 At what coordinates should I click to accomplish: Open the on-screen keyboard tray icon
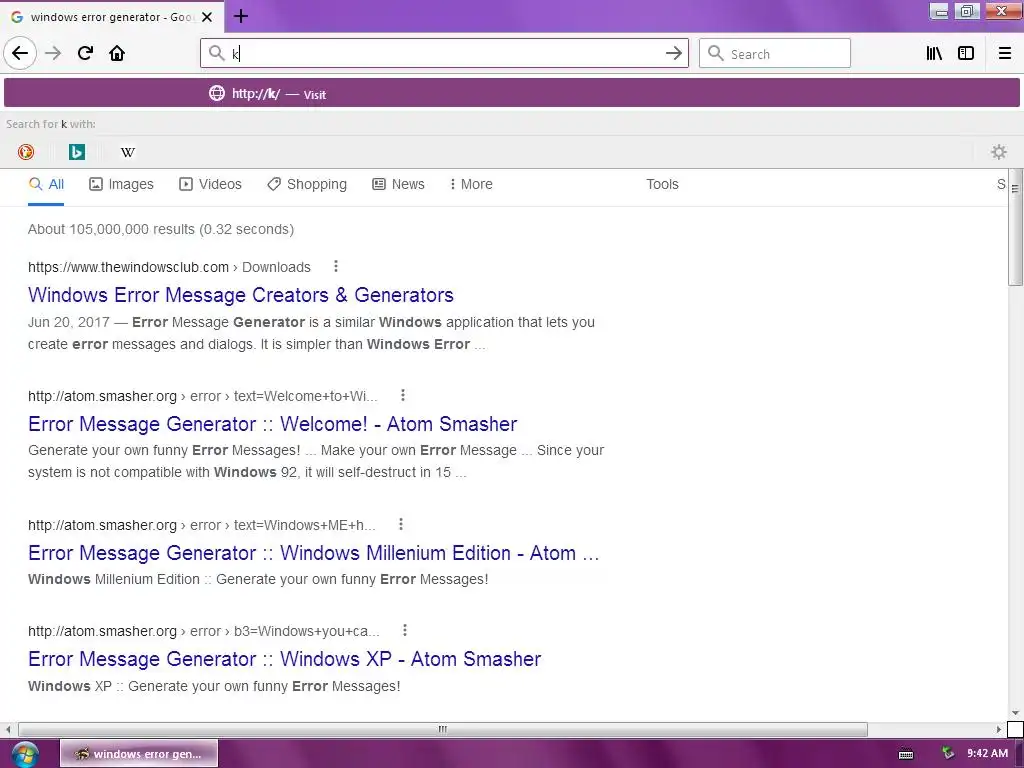(906, 754)
